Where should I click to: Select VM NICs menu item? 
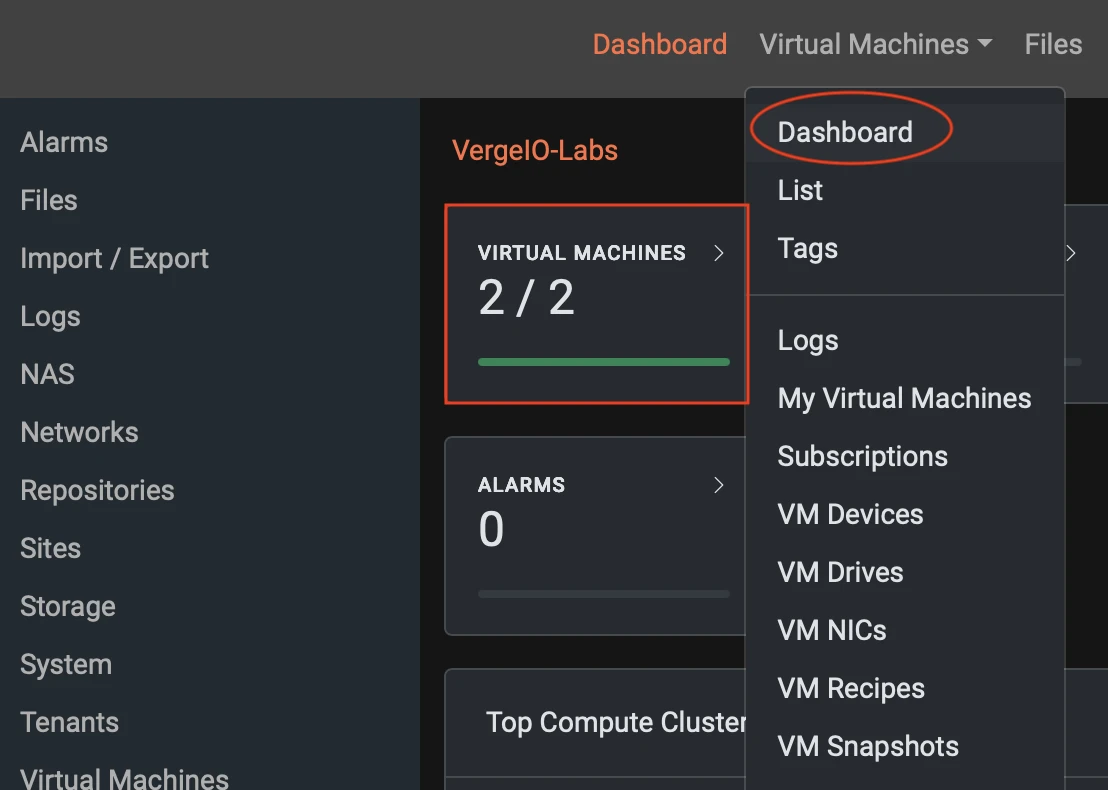[x=832, y=630]
